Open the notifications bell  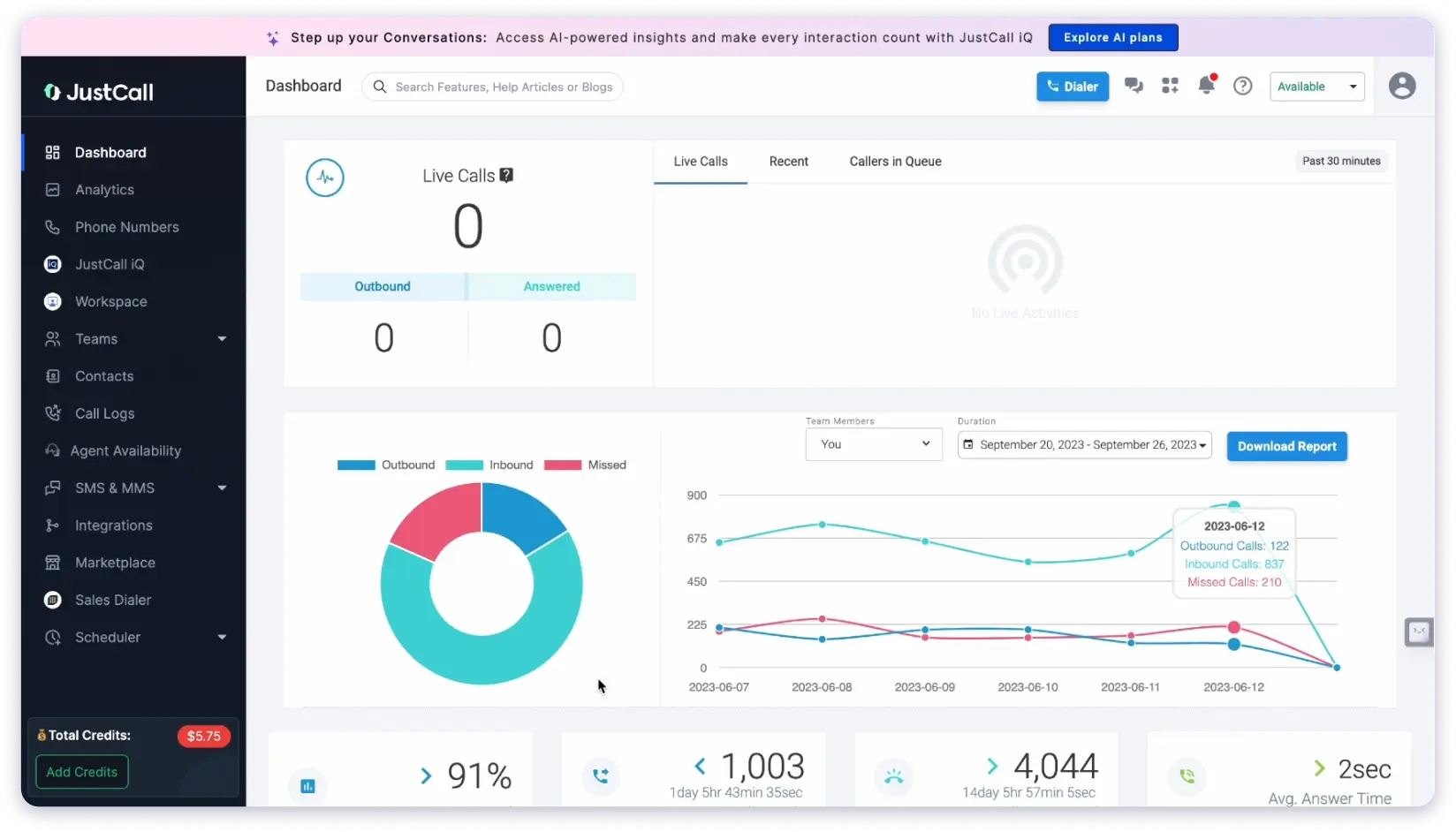[1207, 86]
